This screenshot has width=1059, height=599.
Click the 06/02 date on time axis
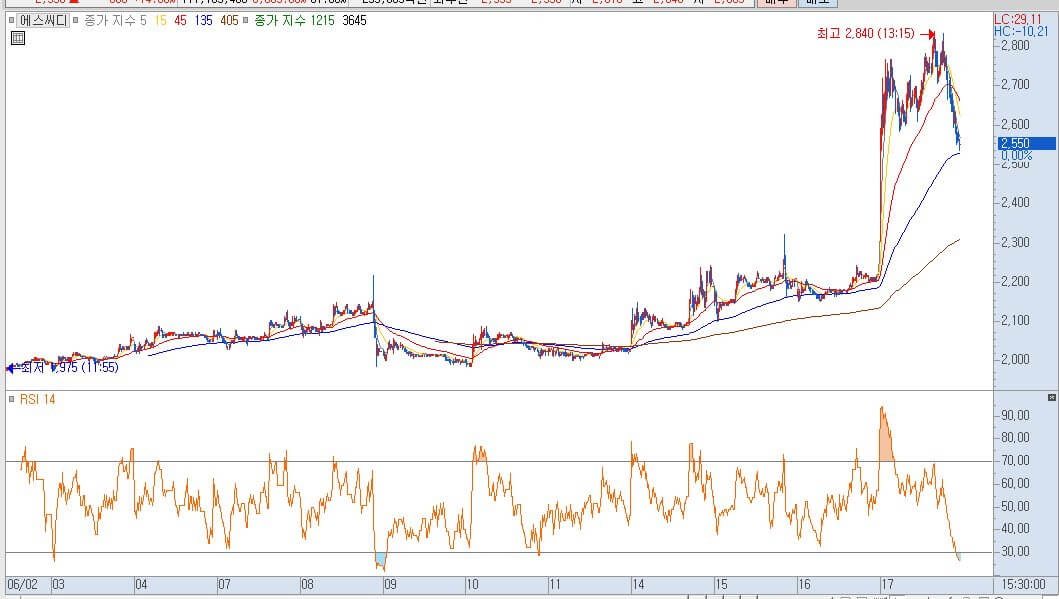[x=22, y=584]
